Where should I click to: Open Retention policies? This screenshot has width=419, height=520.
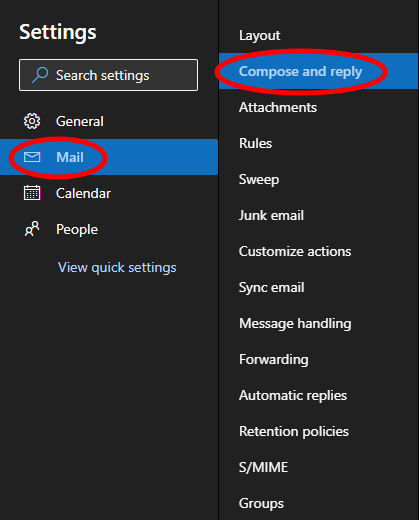(x=318, y=431)
